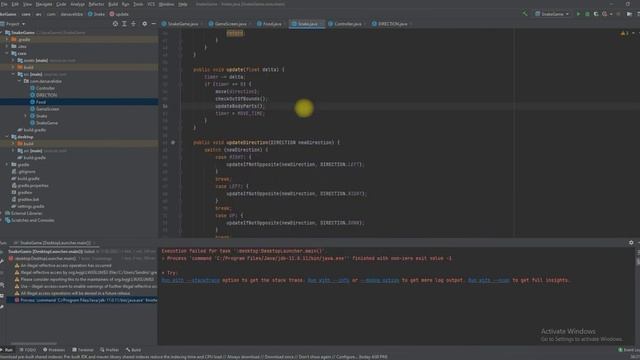Click the Collapse All icon in the Project panel
640x360 pixels.
point(133,24)
